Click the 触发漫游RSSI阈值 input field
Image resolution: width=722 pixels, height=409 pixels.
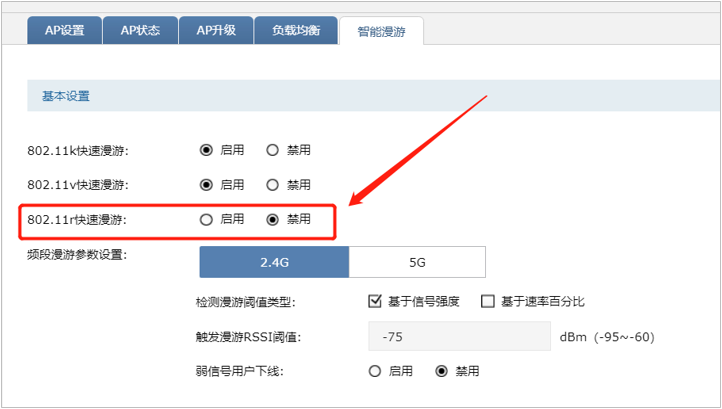point(459,337)
